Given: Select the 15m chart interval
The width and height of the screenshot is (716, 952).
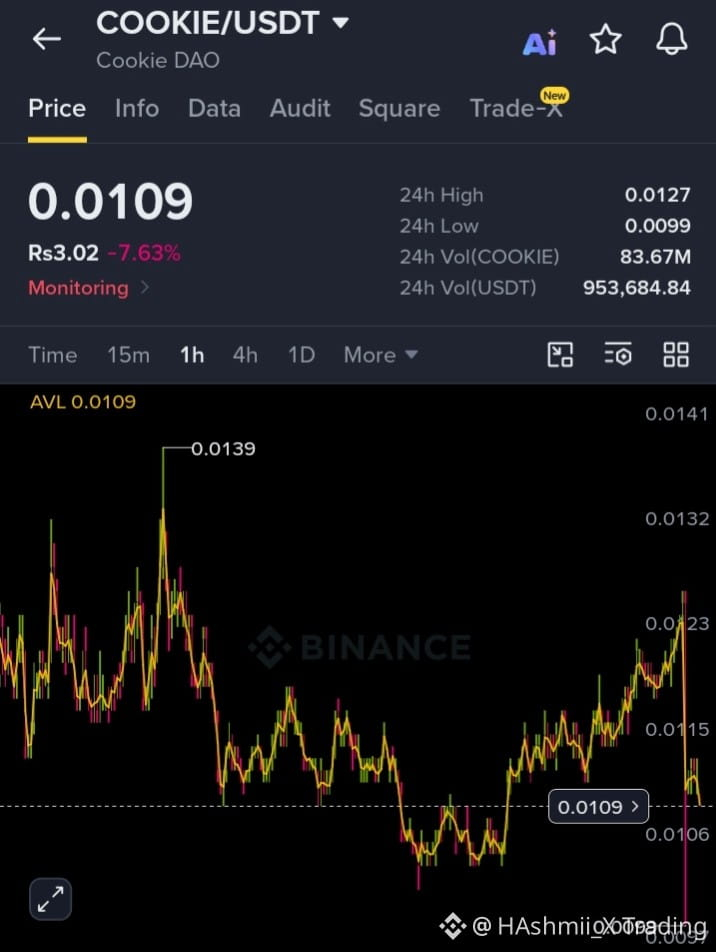Looking at the screenshot, I should [128, 355].
